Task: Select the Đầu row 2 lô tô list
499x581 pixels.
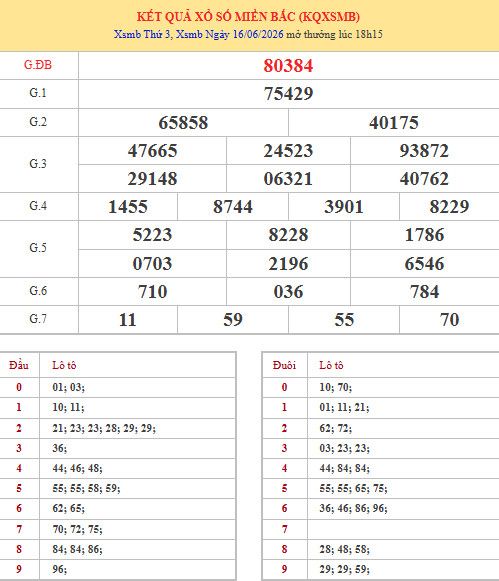Action: (104, 428)
